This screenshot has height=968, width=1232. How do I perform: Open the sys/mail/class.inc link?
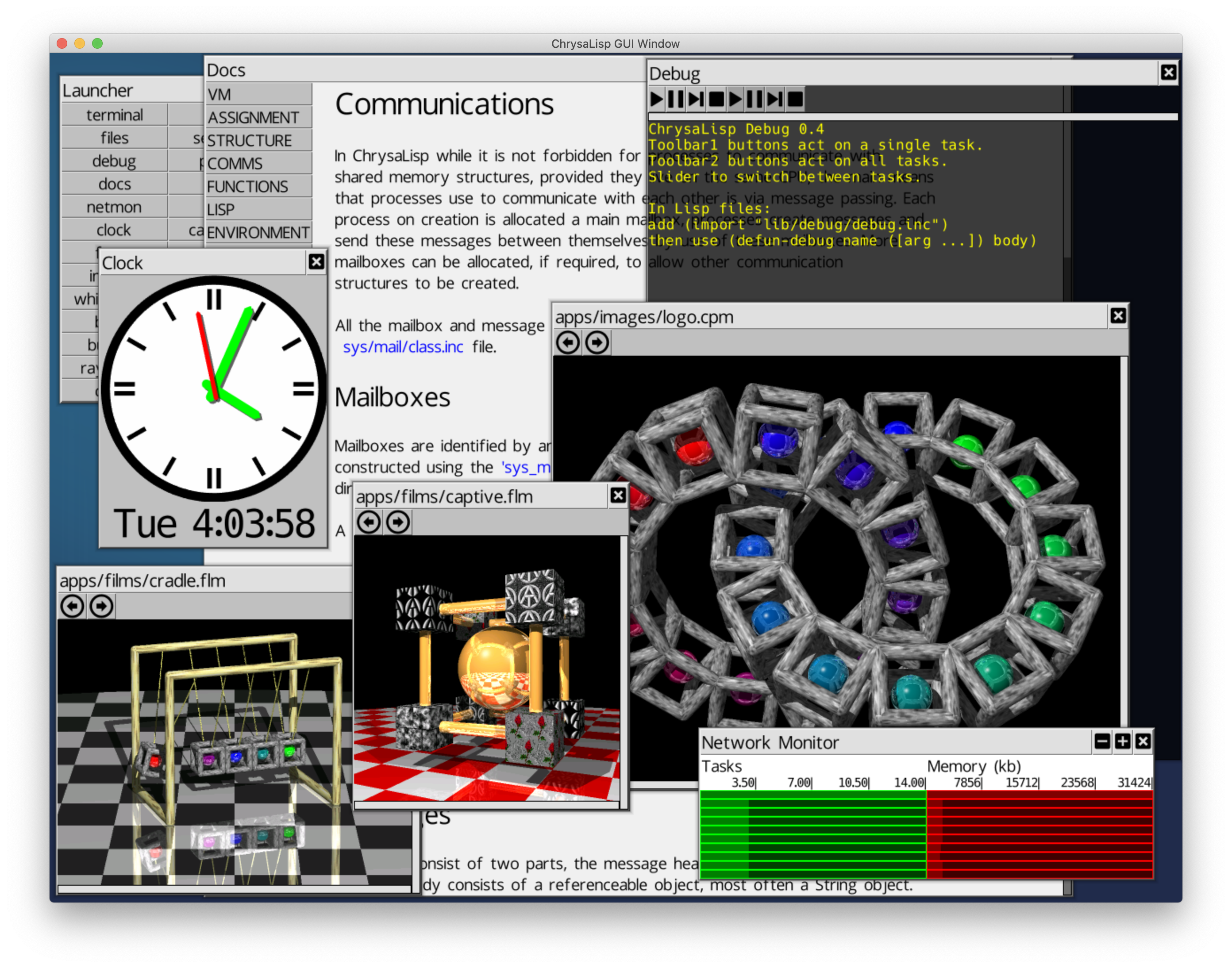(x=403, y=347)
